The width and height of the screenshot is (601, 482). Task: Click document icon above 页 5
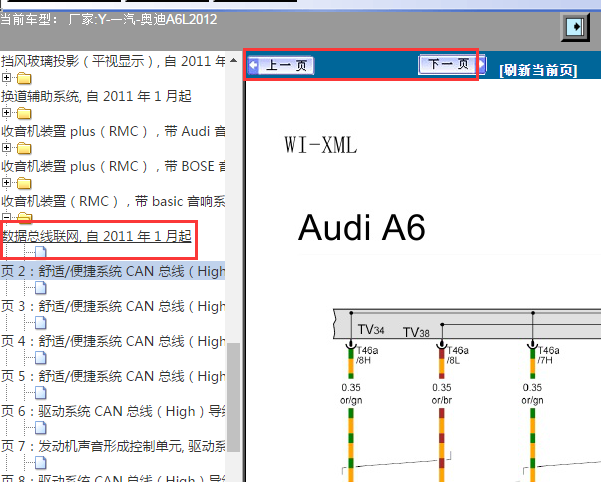pyautogui.click(x=41, y=357)
